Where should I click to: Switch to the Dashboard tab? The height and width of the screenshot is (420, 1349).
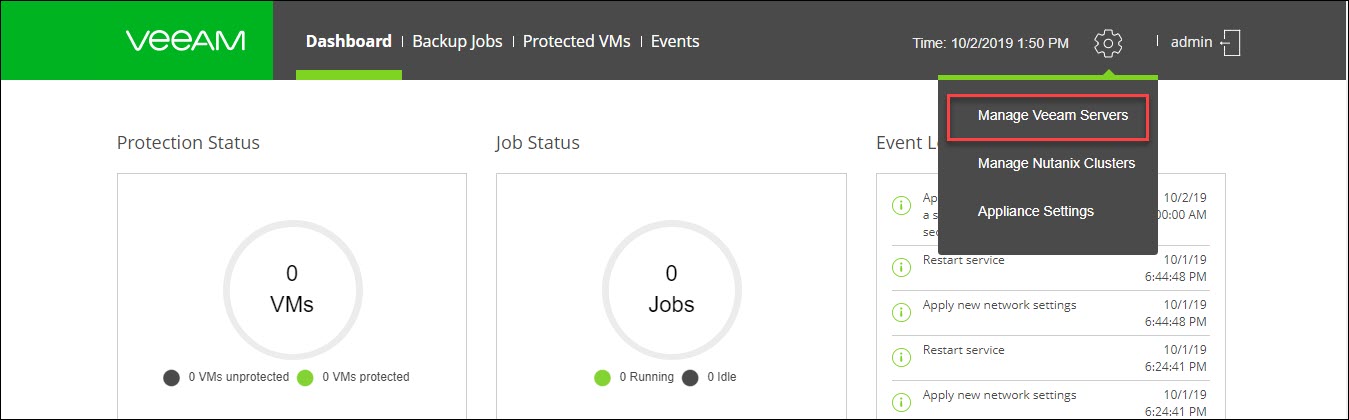pos(348,42)
